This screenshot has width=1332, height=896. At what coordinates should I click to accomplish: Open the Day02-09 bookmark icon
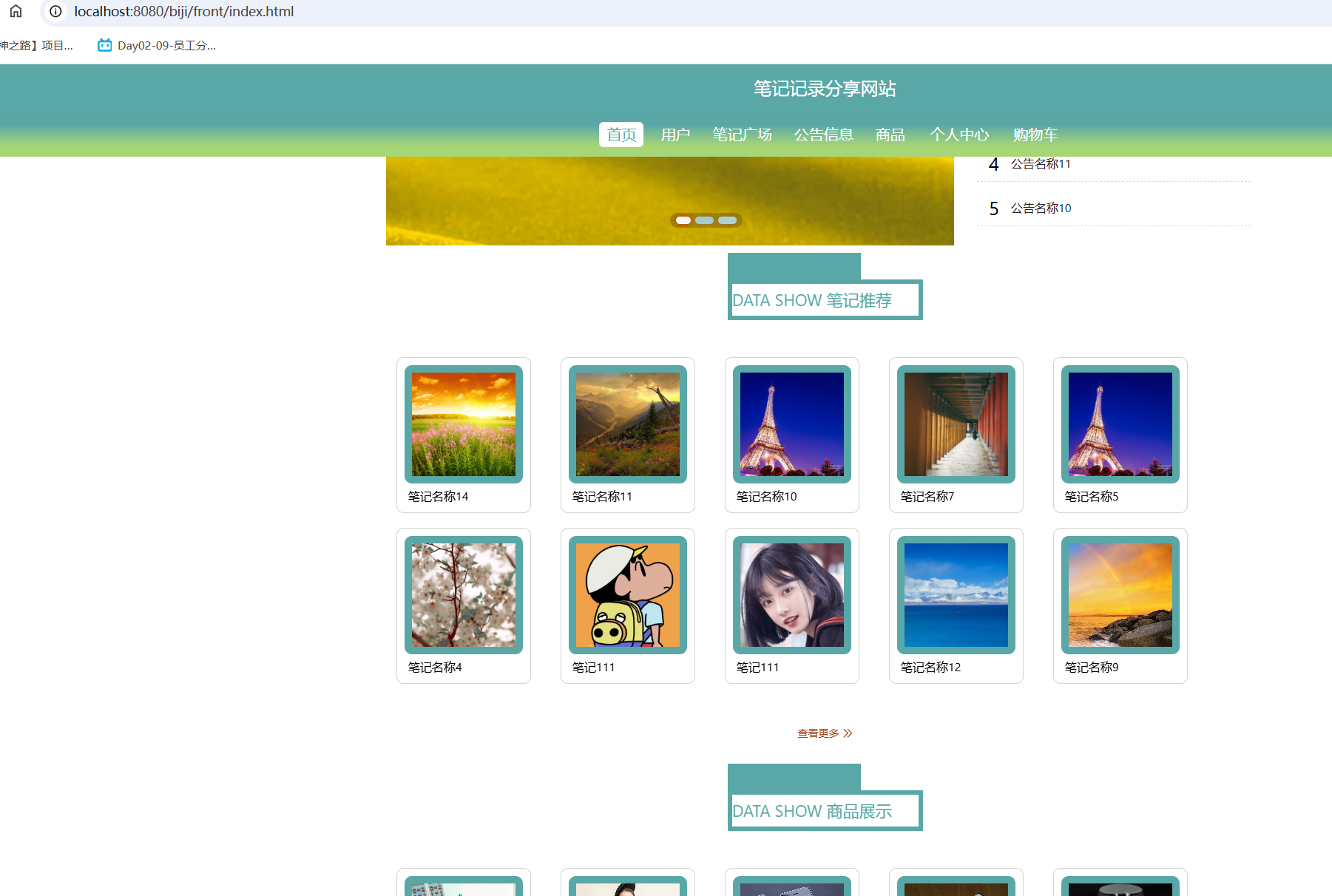click(x=105, y=45)
